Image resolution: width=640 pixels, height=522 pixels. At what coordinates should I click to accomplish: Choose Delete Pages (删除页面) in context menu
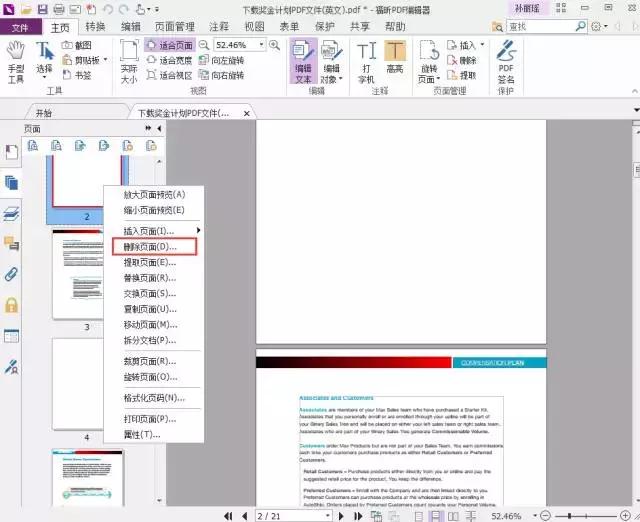[x=155, y=247]
